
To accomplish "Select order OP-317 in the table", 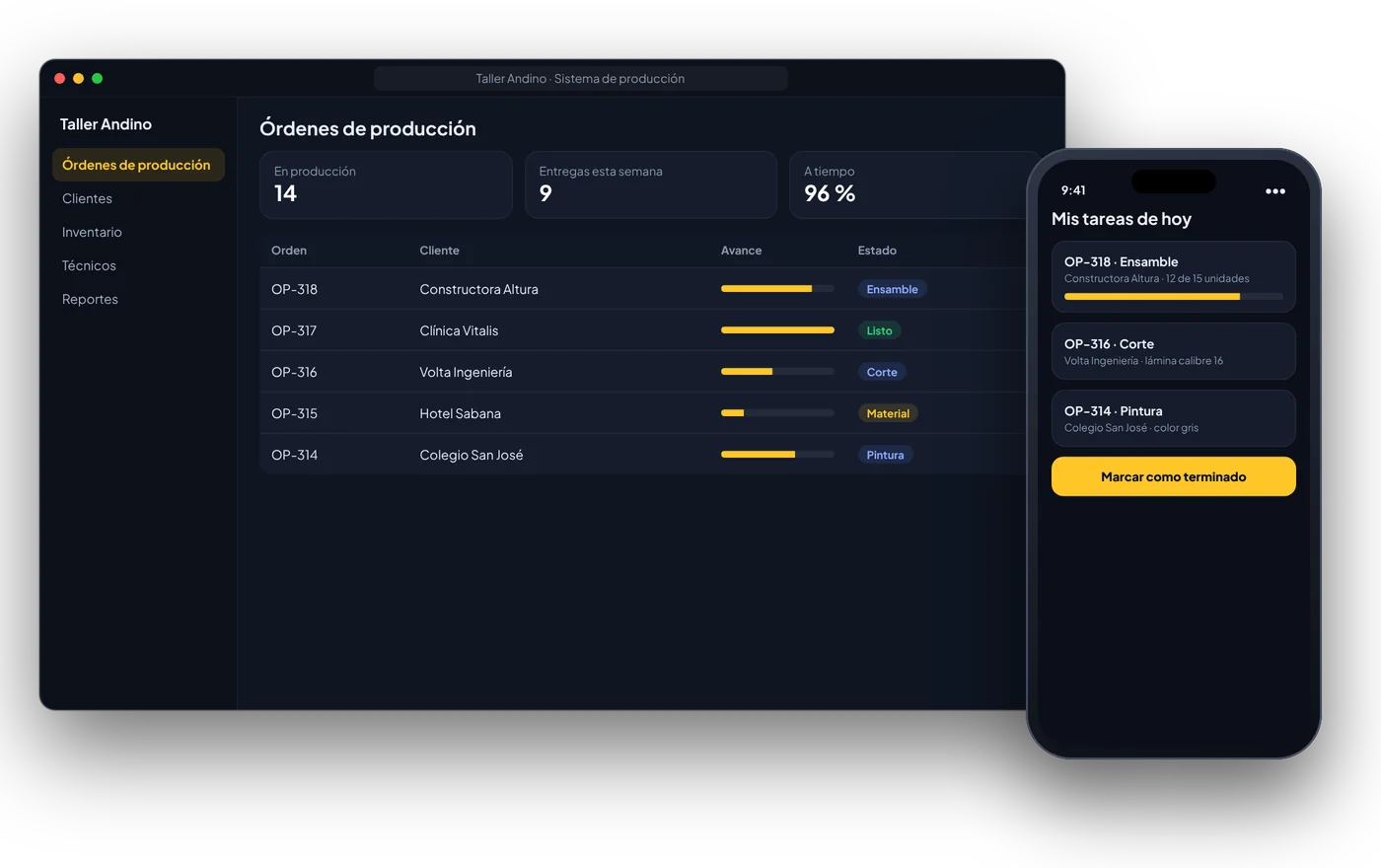I will tap(294, 330).
